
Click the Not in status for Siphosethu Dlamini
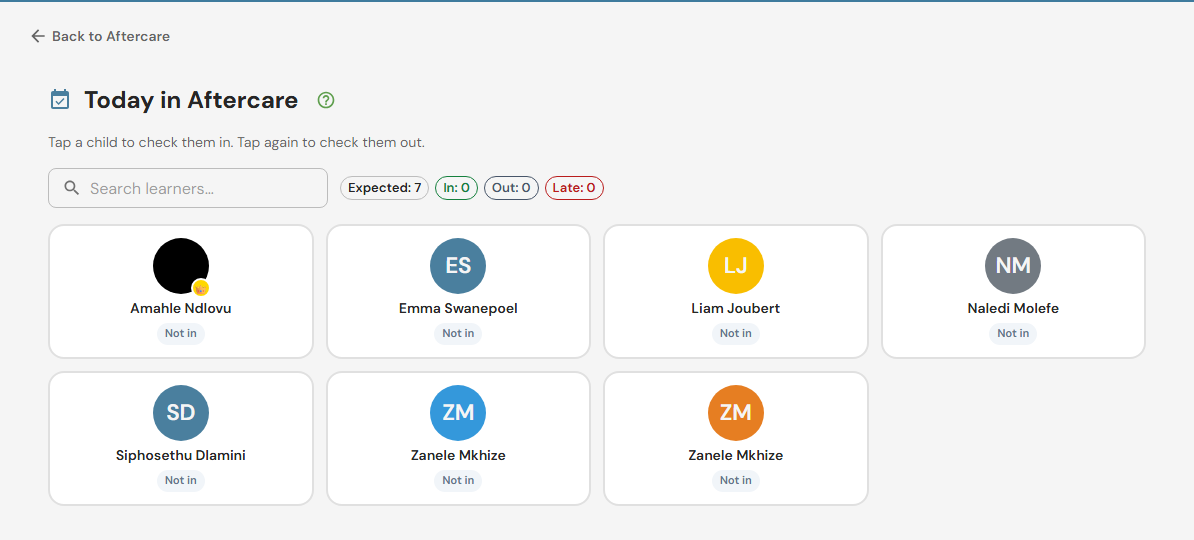point(180,481)
